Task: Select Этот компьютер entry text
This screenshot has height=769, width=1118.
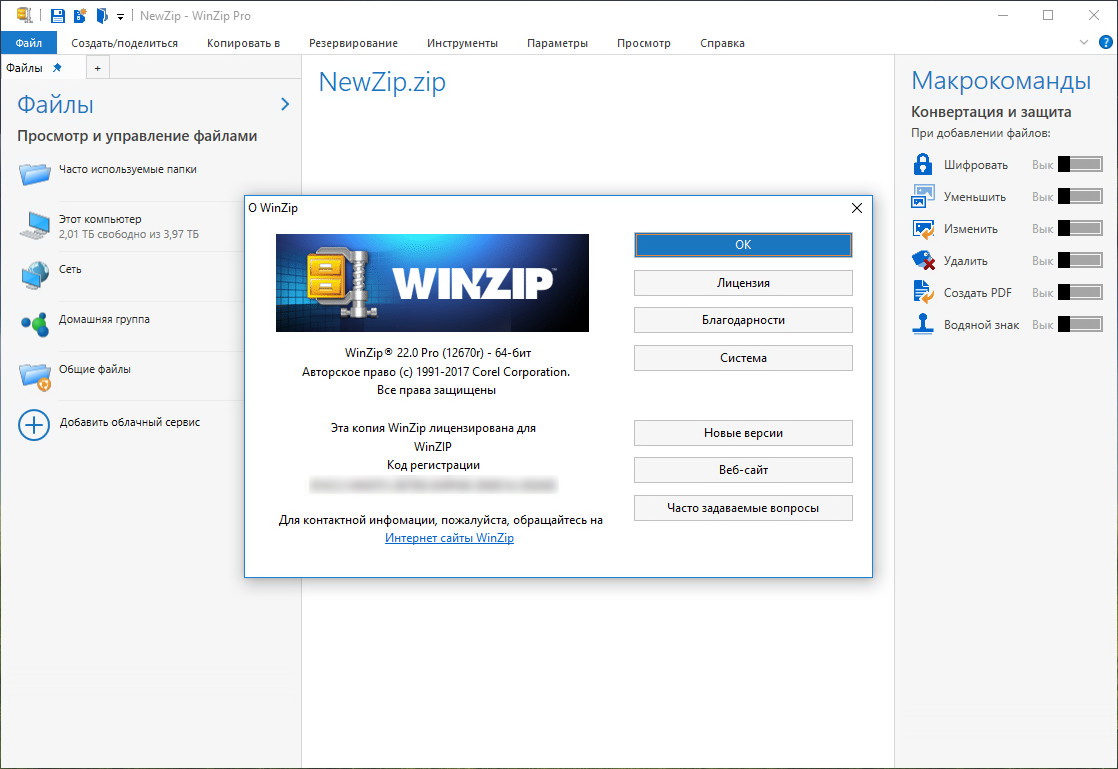Action: (100, 219)
